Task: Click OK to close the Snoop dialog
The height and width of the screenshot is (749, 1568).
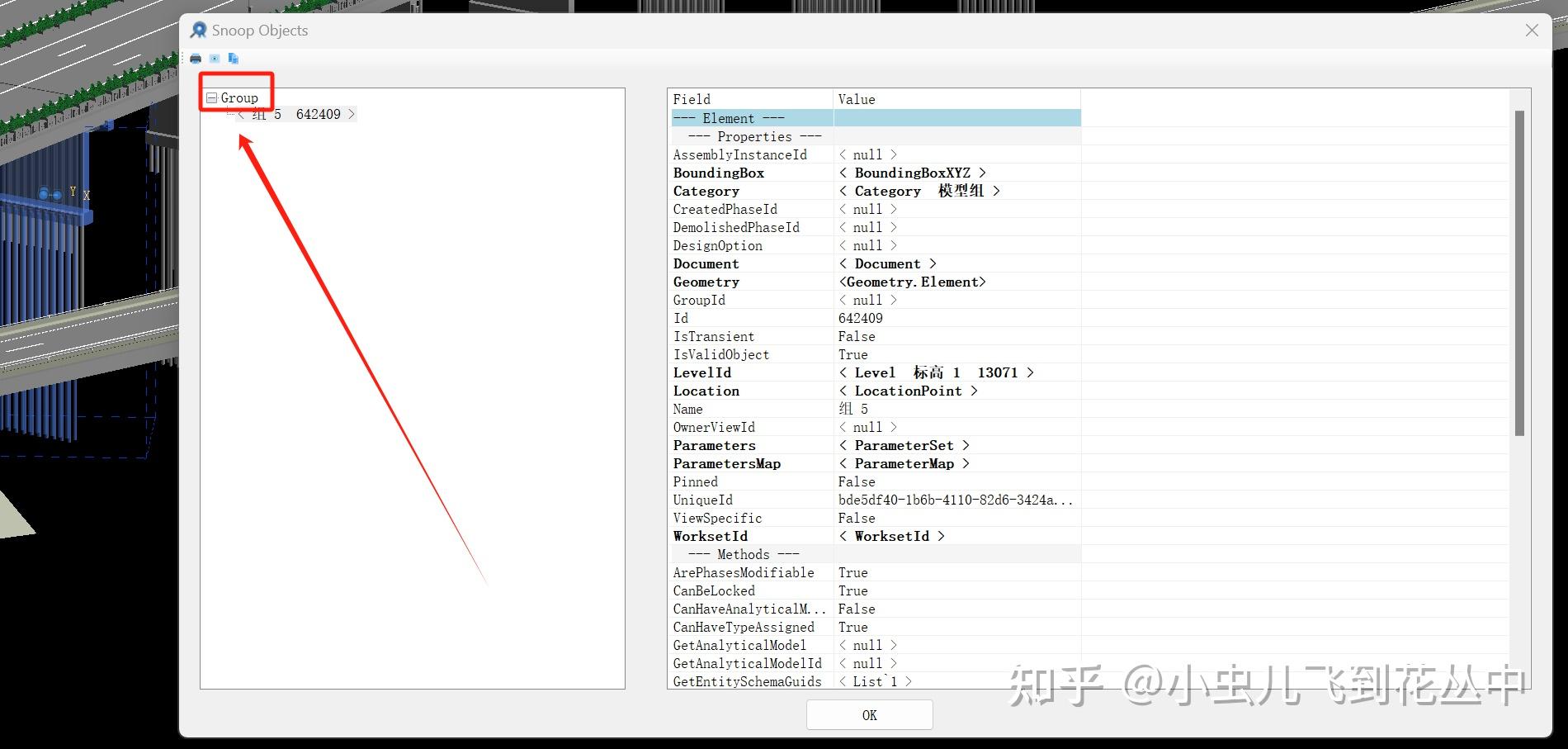Action: [870, 715]
